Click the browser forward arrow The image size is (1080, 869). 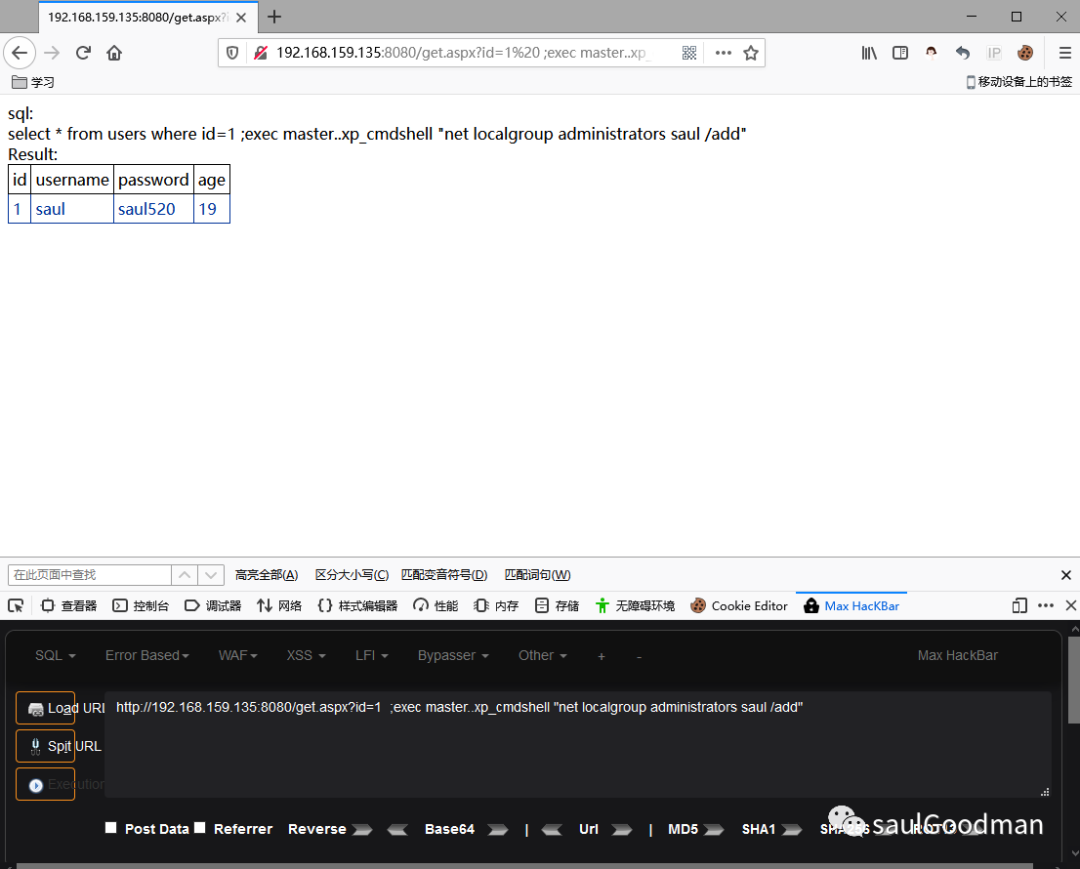[x=52, y=53]
